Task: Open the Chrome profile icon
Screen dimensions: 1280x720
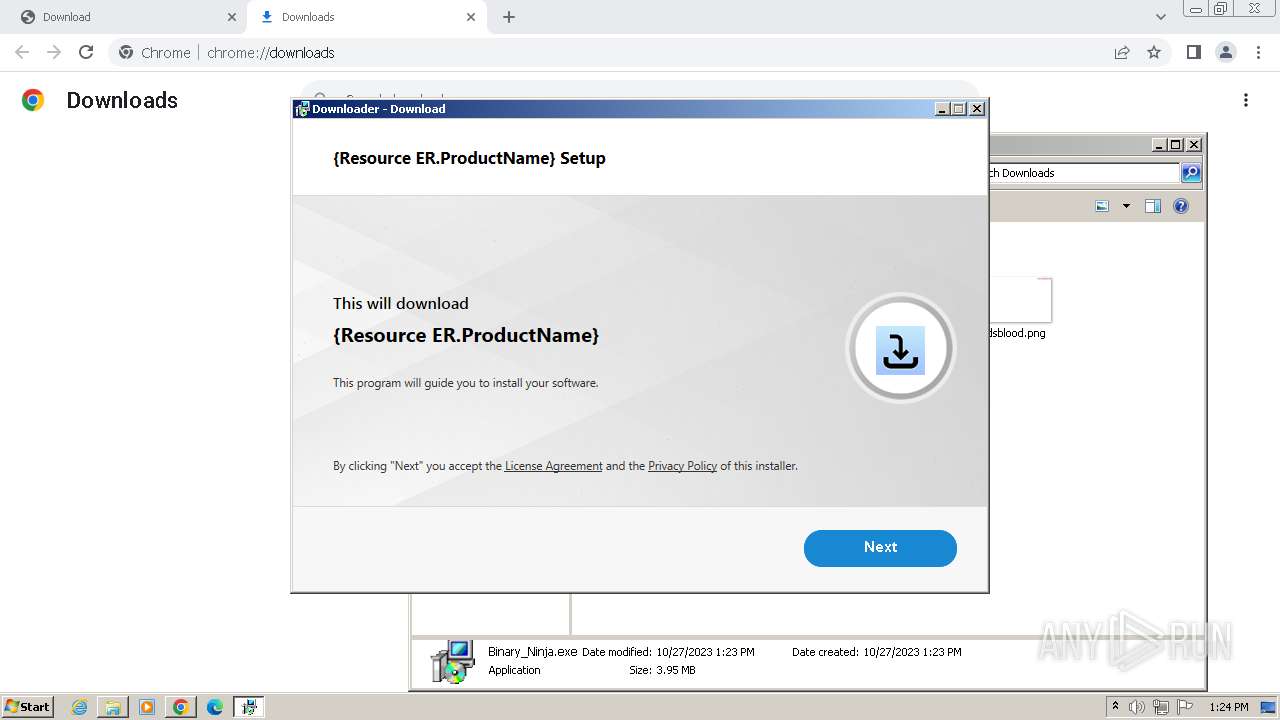Action: click(x=1226, y=52)
